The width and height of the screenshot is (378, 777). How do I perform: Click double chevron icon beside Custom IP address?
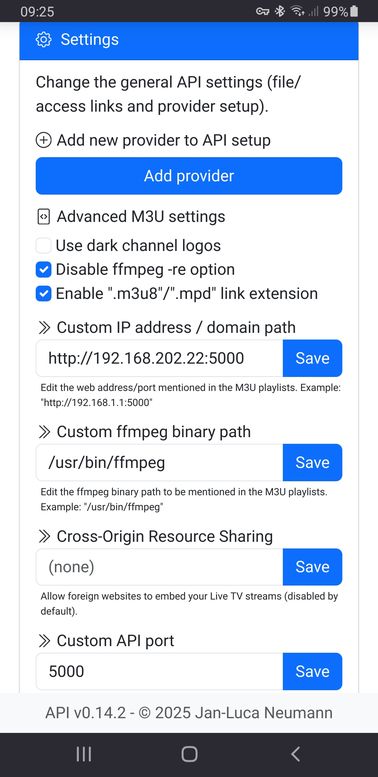(x=44, y=328)
